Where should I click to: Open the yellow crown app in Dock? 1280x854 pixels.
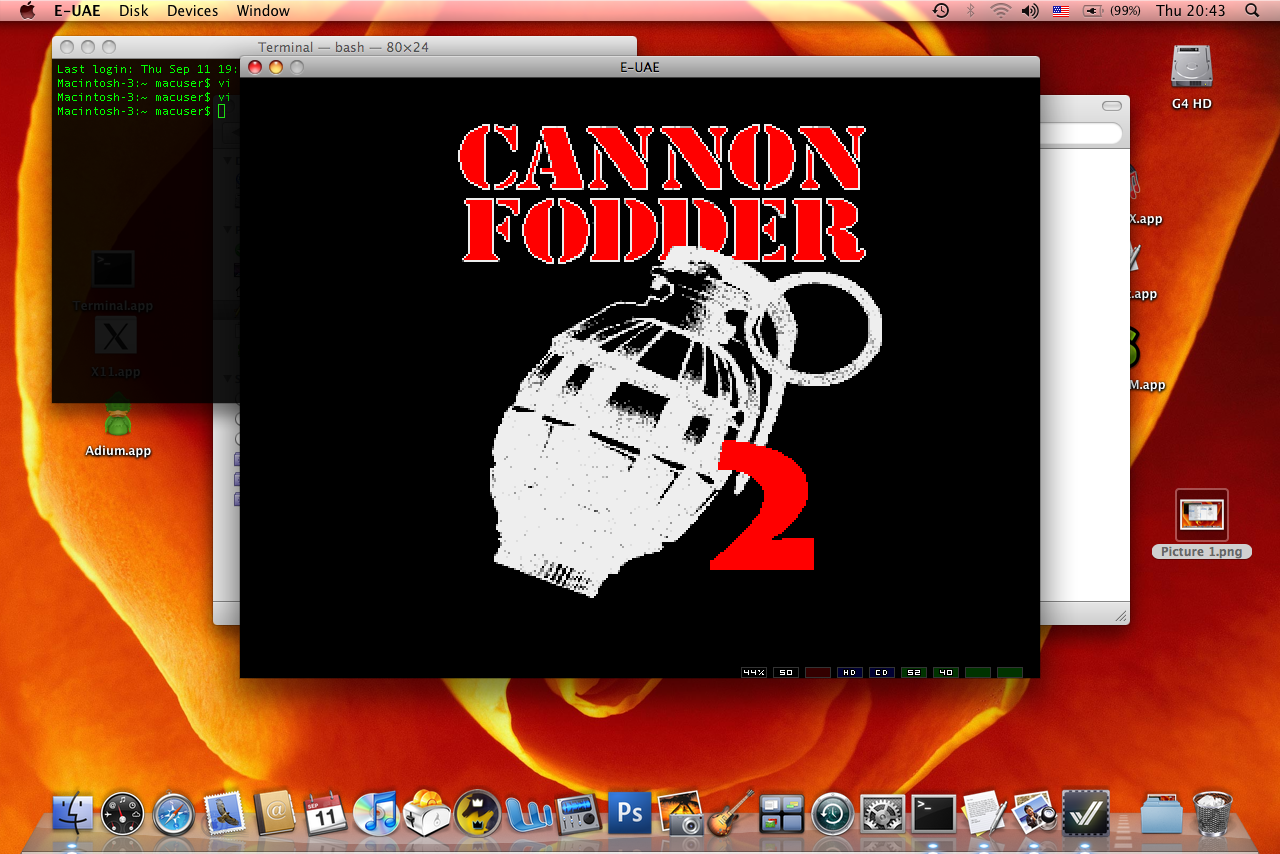[477, 814]
